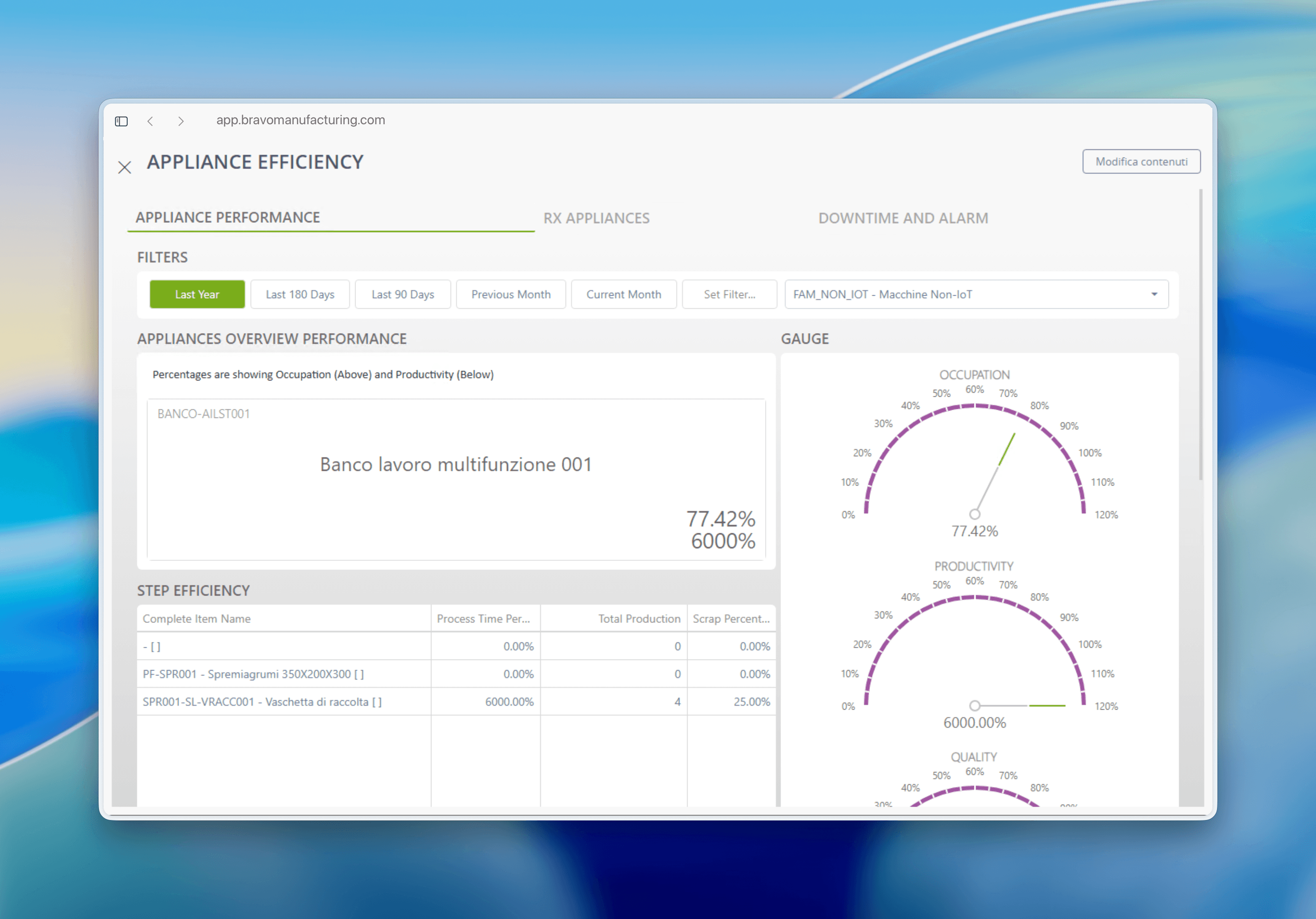
Task: Click the Modifica contenuti button
Action: [1141, 162]
